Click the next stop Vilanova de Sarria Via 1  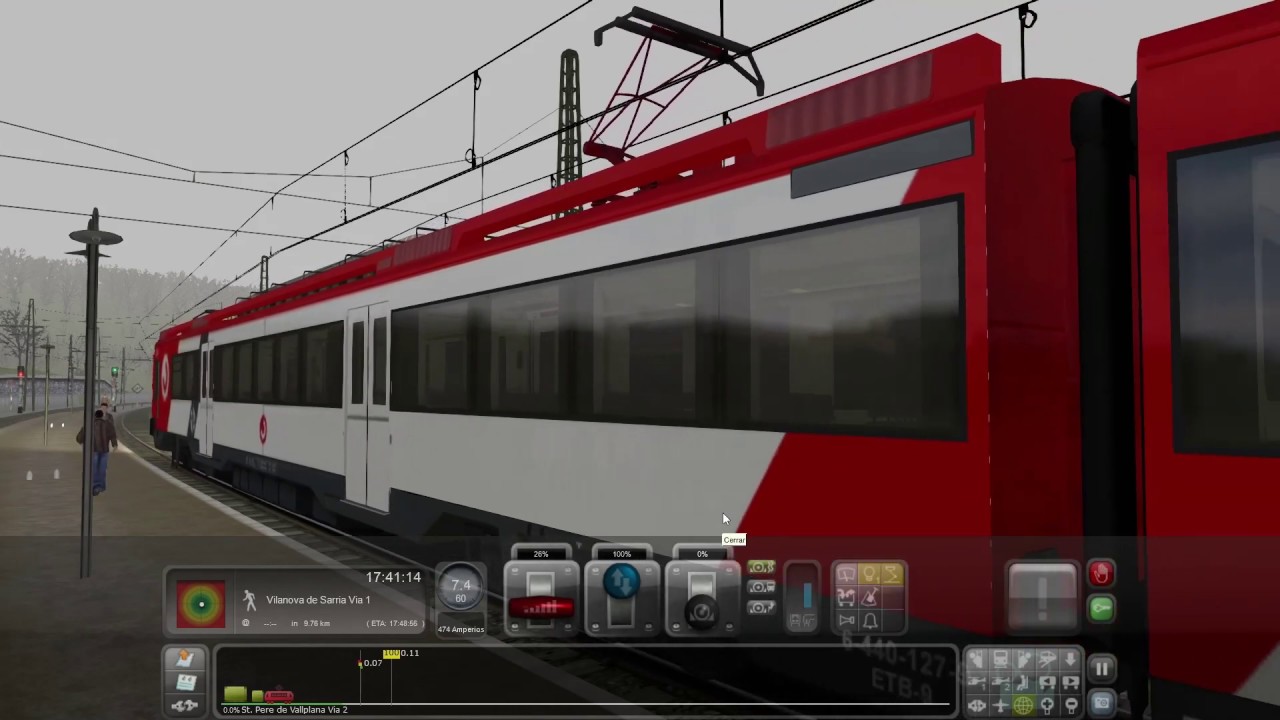318,600
